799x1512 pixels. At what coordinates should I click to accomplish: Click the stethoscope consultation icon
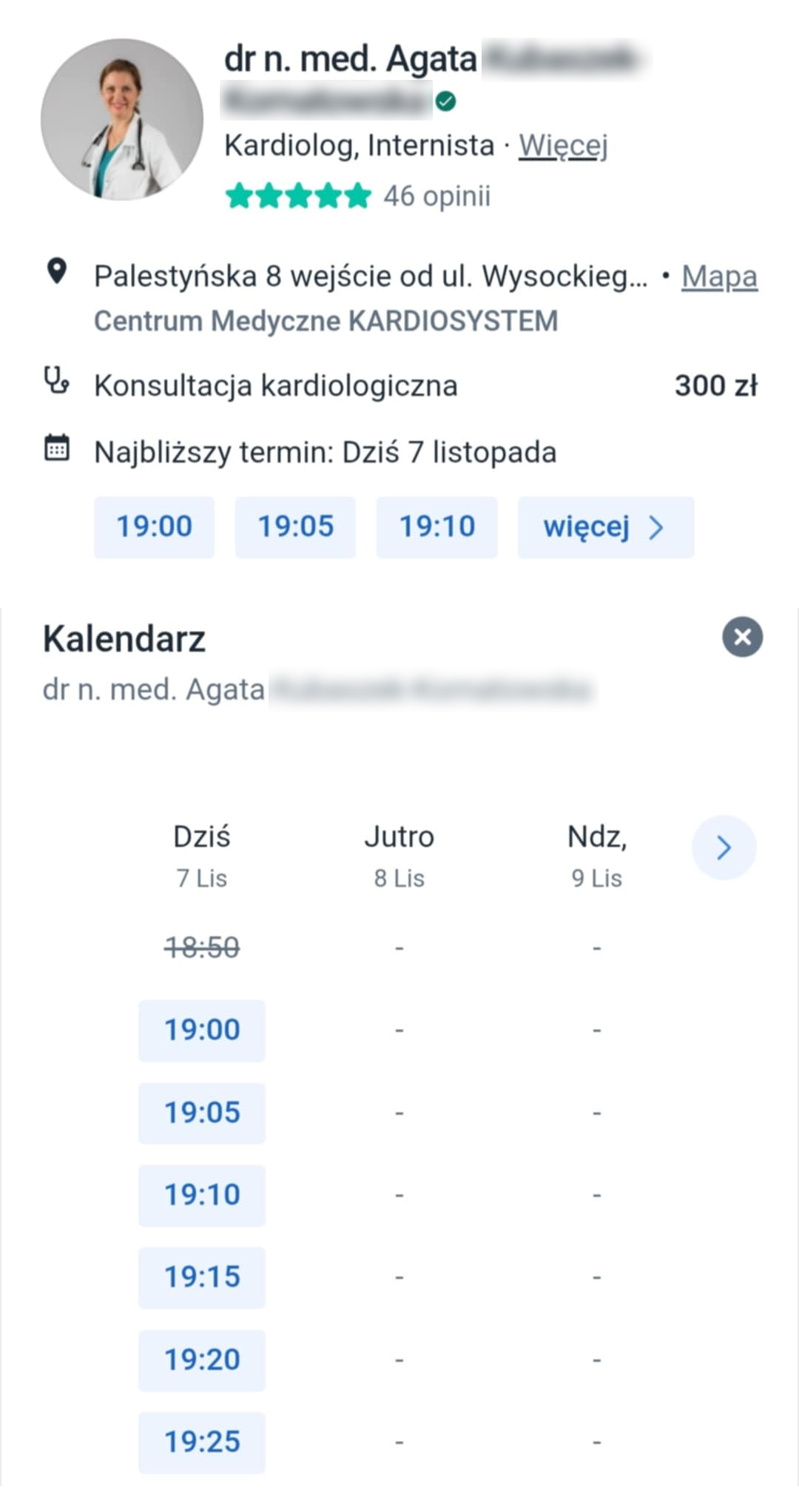[56, 381]
